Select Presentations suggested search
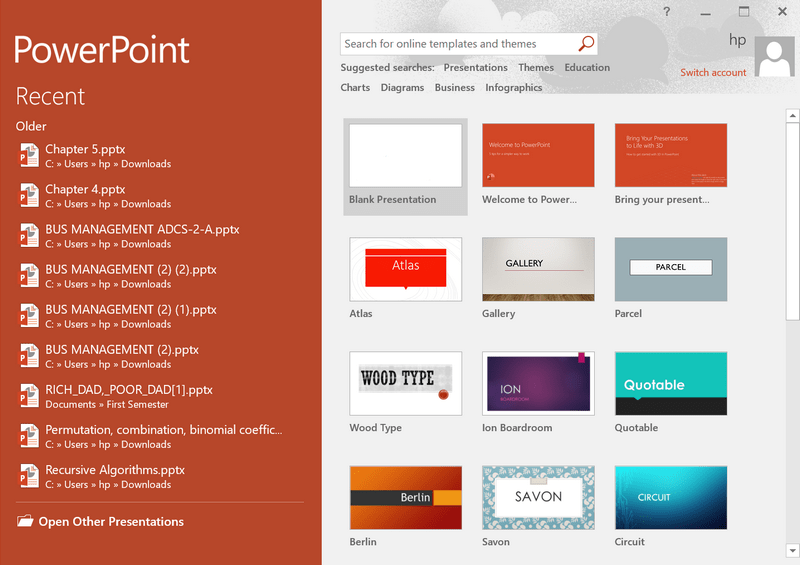This screenshot has height=565, width=800. click(x=475, y=67)
